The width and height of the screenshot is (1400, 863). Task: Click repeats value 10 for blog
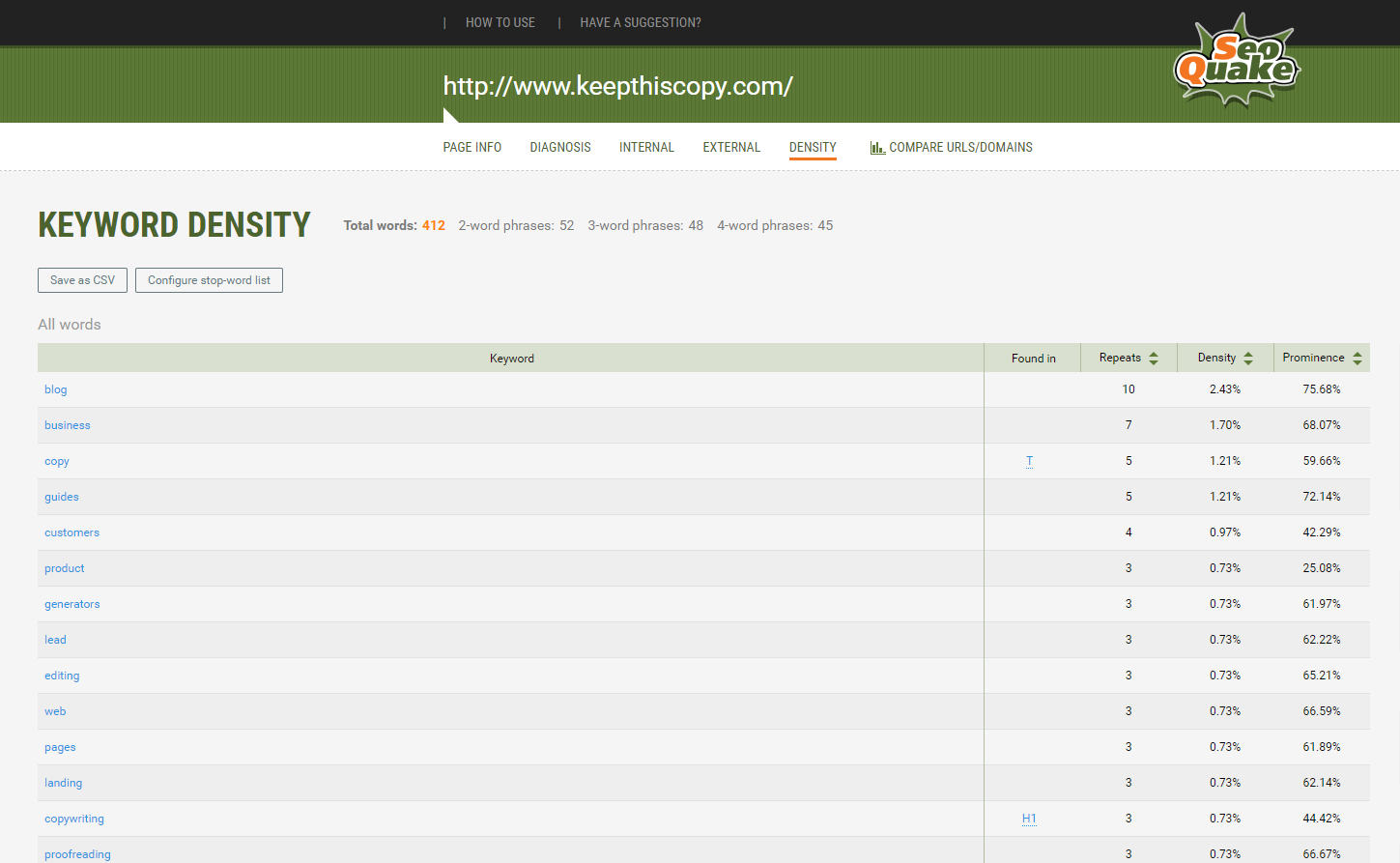[x=1129, y=389]
